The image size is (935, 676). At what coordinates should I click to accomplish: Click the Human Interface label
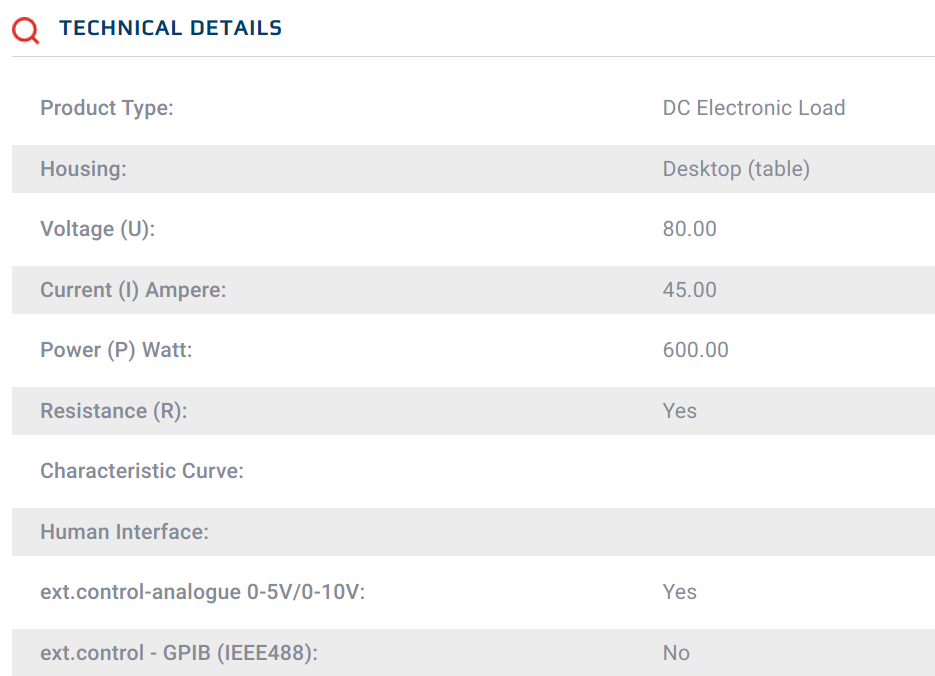coord(124,532)
